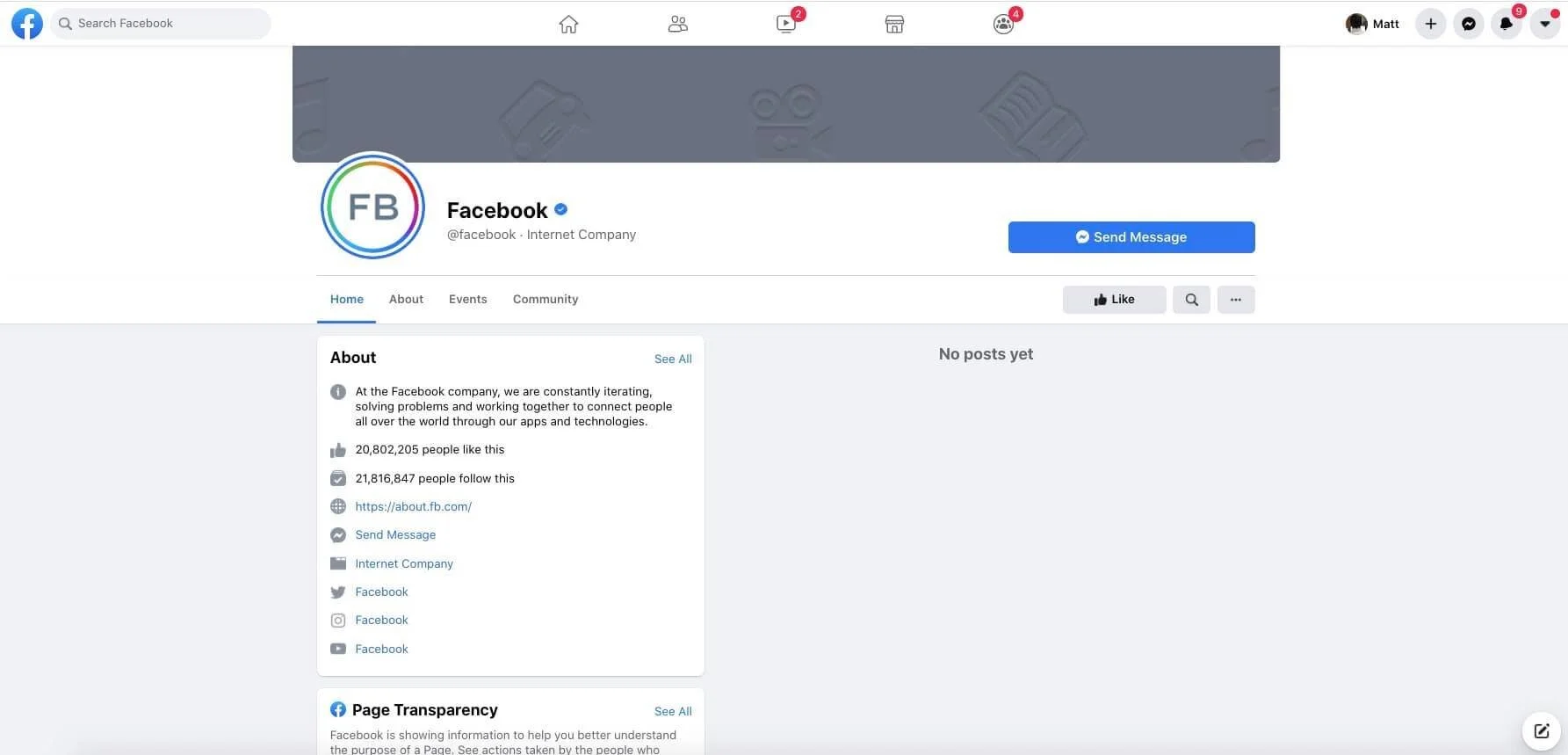
Task: Switch to the Community tab
Action: click(546, 299)
